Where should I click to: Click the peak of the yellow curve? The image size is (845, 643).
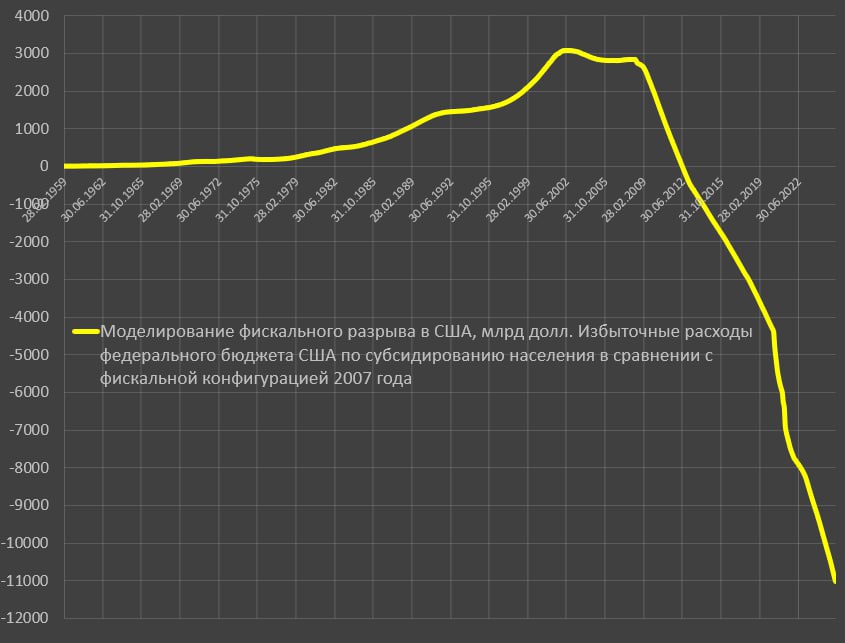[567, 50]
